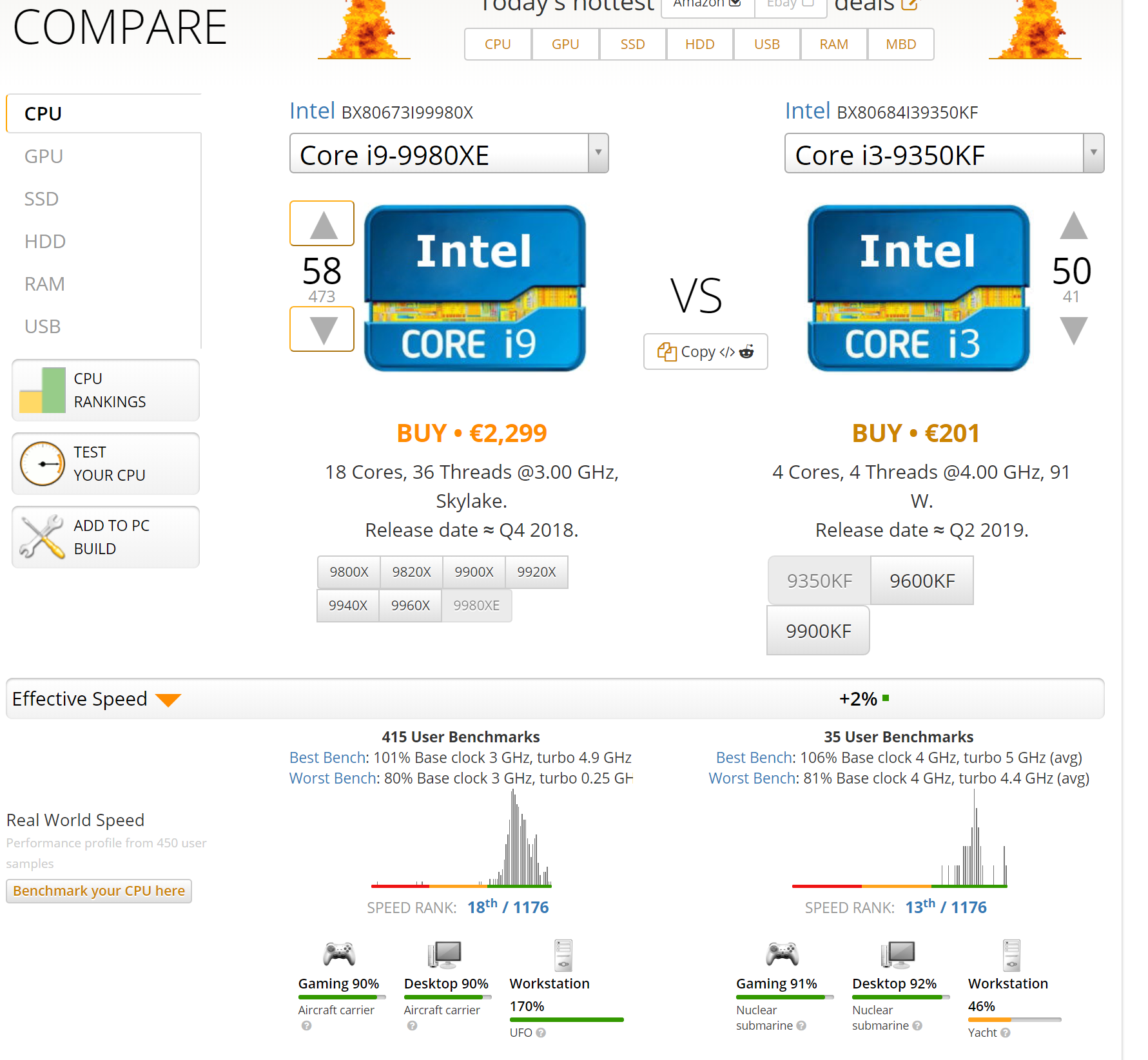The height and width of the screenshot is (1060, 1148).
Task: Click the Benchmark your CPU here button
Action: click(x=99, y=891)
